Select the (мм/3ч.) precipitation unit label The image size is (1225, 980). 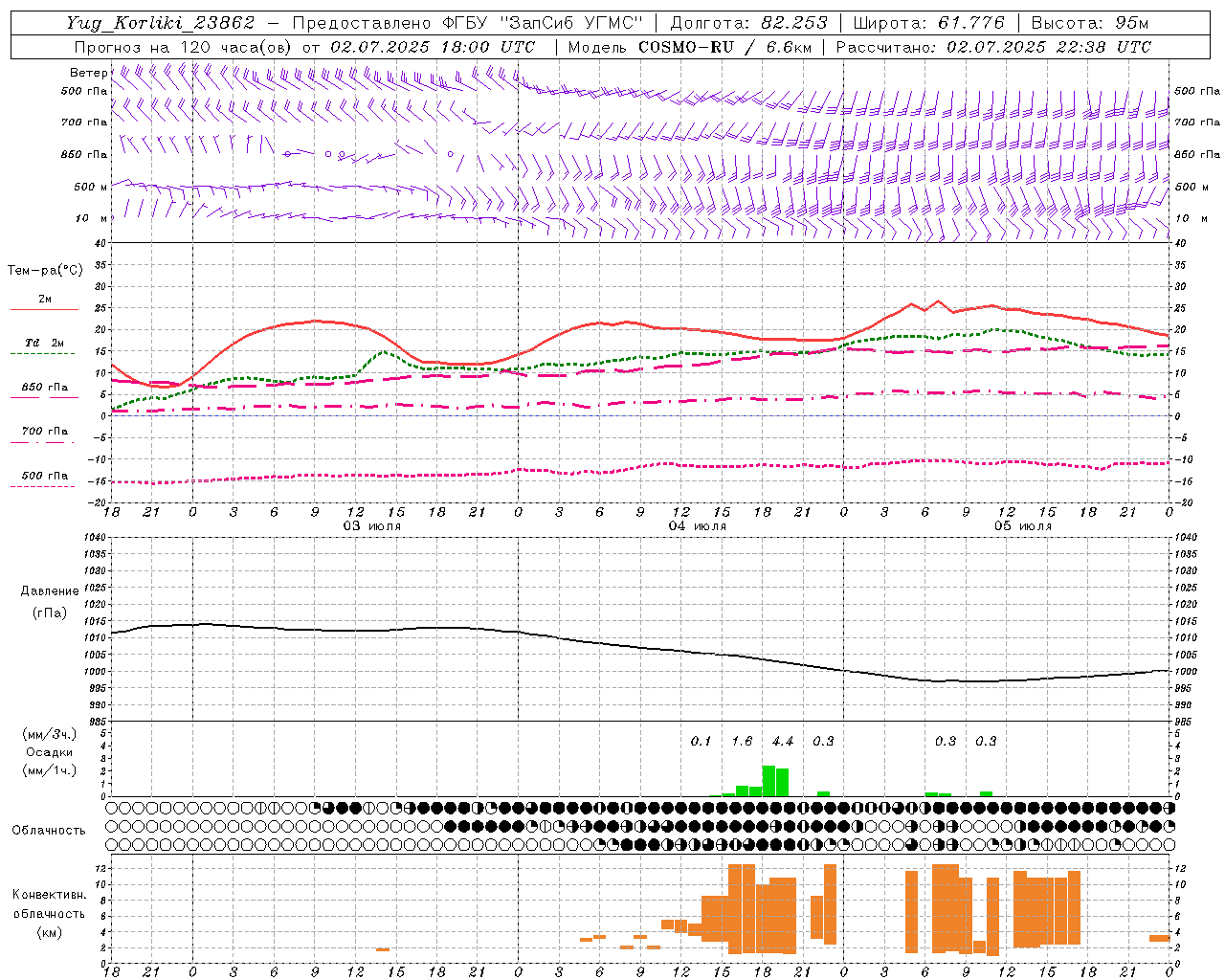[49, 734]
